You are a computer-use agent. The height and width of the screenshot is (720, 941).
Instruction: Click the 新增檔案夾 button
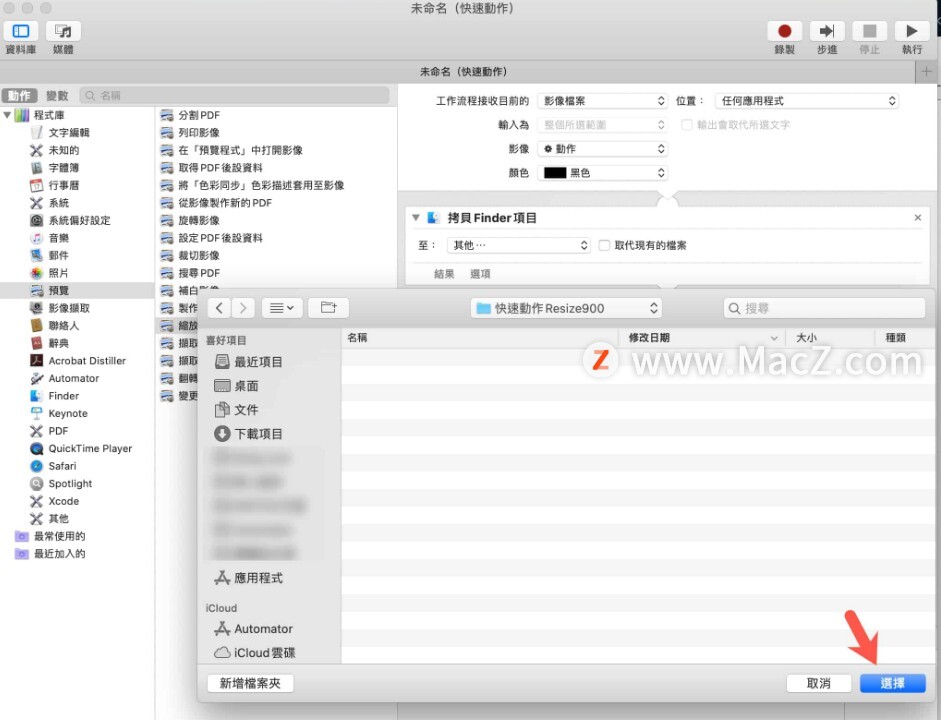point(250,683)
